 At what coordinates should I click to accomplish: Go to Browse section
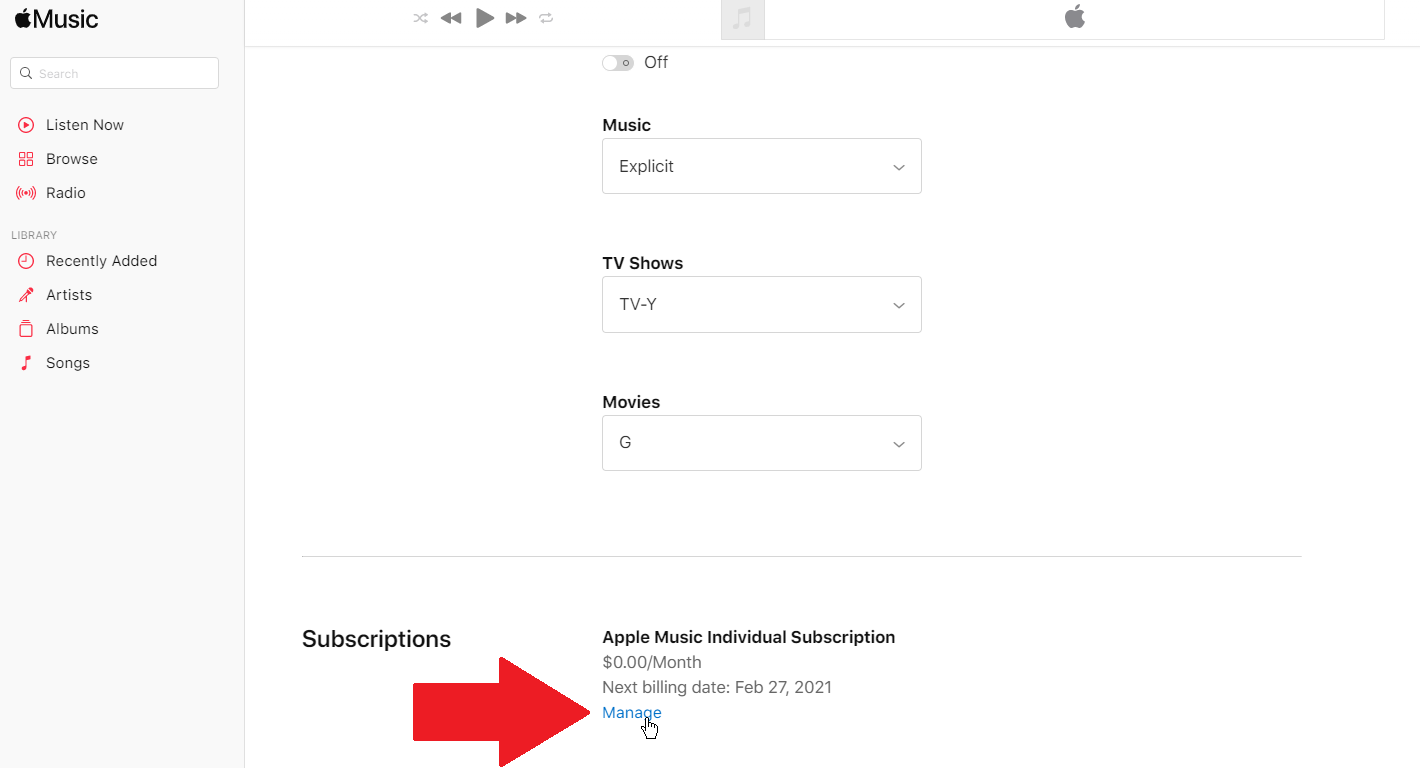[x=72, y=159]
